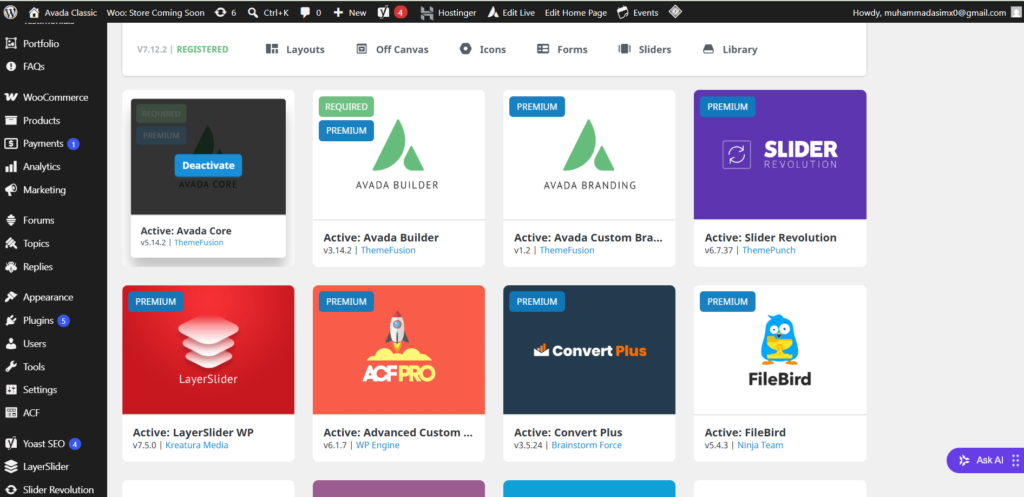Click the Appearance paintbrush icon
Image resolution: width=1024 pixels, height=497 pixels.
click(10, 297)
